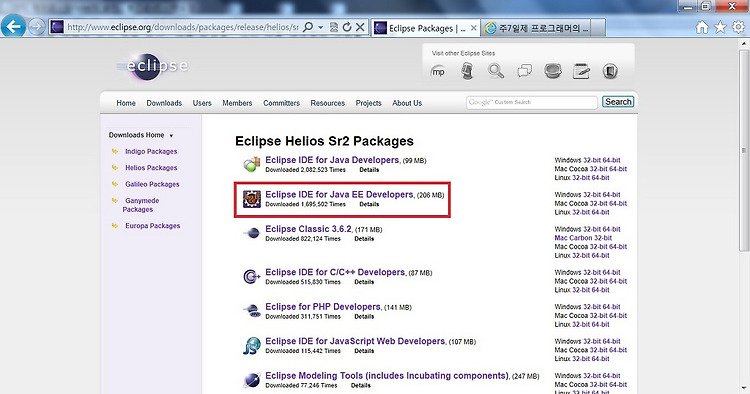Click the Eclipse Classic package icon
Image resolution: width=750 pixels, height=394 pixels.
pos(252,233)
